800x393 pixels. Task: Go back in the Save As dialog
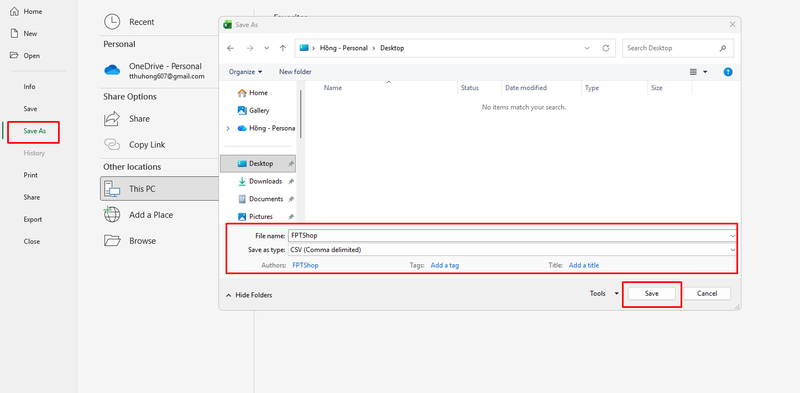(x=231, y=48)
